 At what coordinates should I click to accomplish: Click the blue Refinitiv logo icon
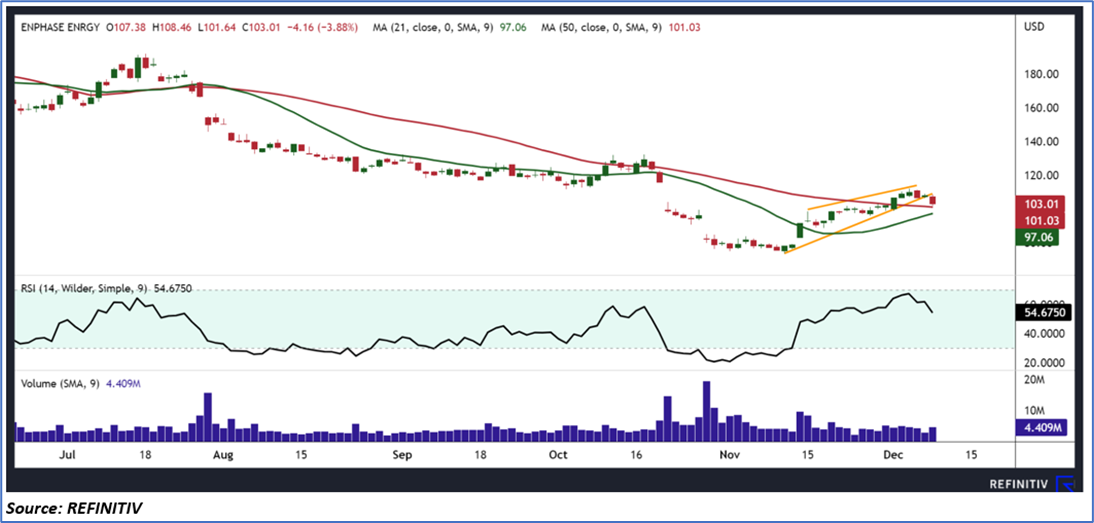(x=1065, y=483)
